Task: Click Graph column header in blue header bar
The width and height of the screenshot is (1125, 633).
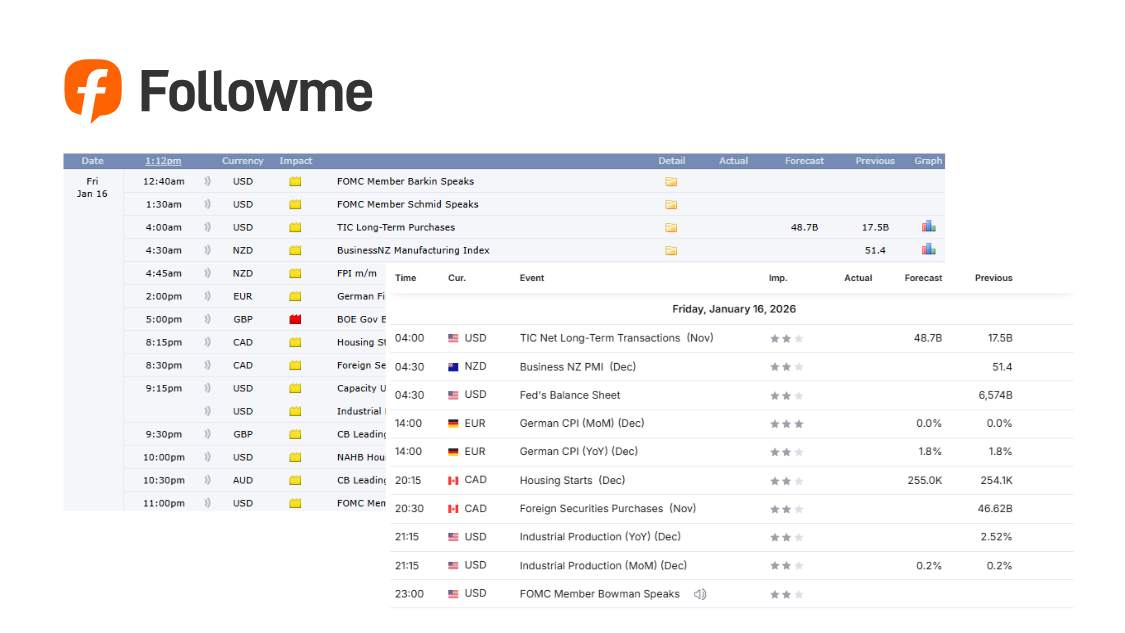Action: point(928,161)
